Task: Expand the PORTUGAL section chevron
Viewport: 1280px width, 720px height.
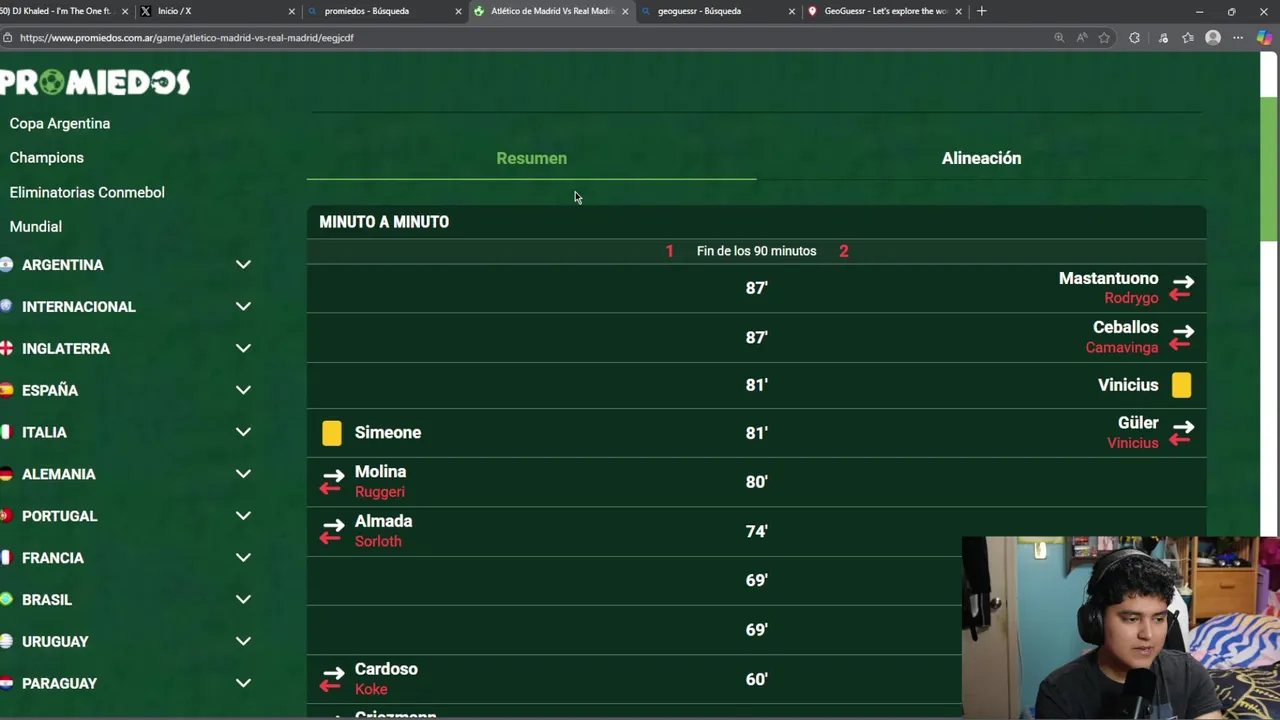Action: click(243, 516)
